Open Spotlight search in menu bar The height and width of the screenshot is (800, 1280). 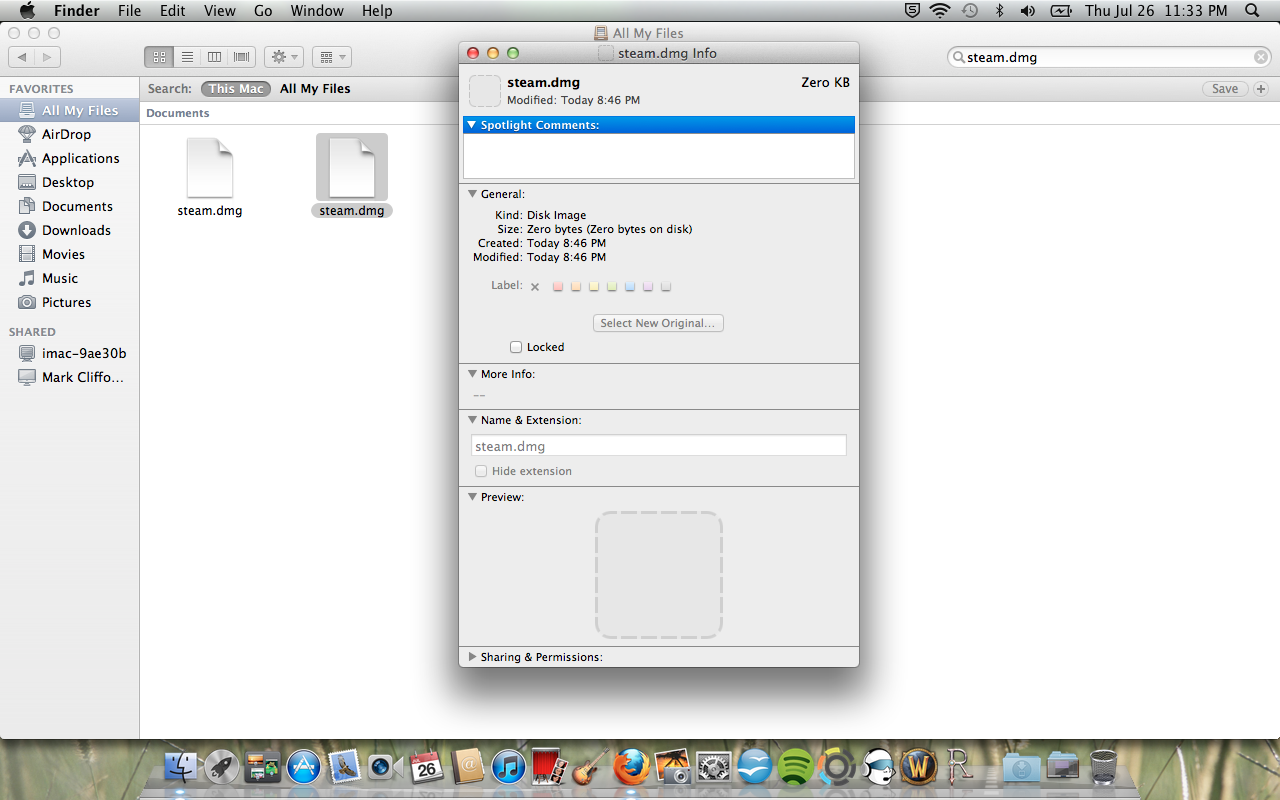coord(1252,11)
